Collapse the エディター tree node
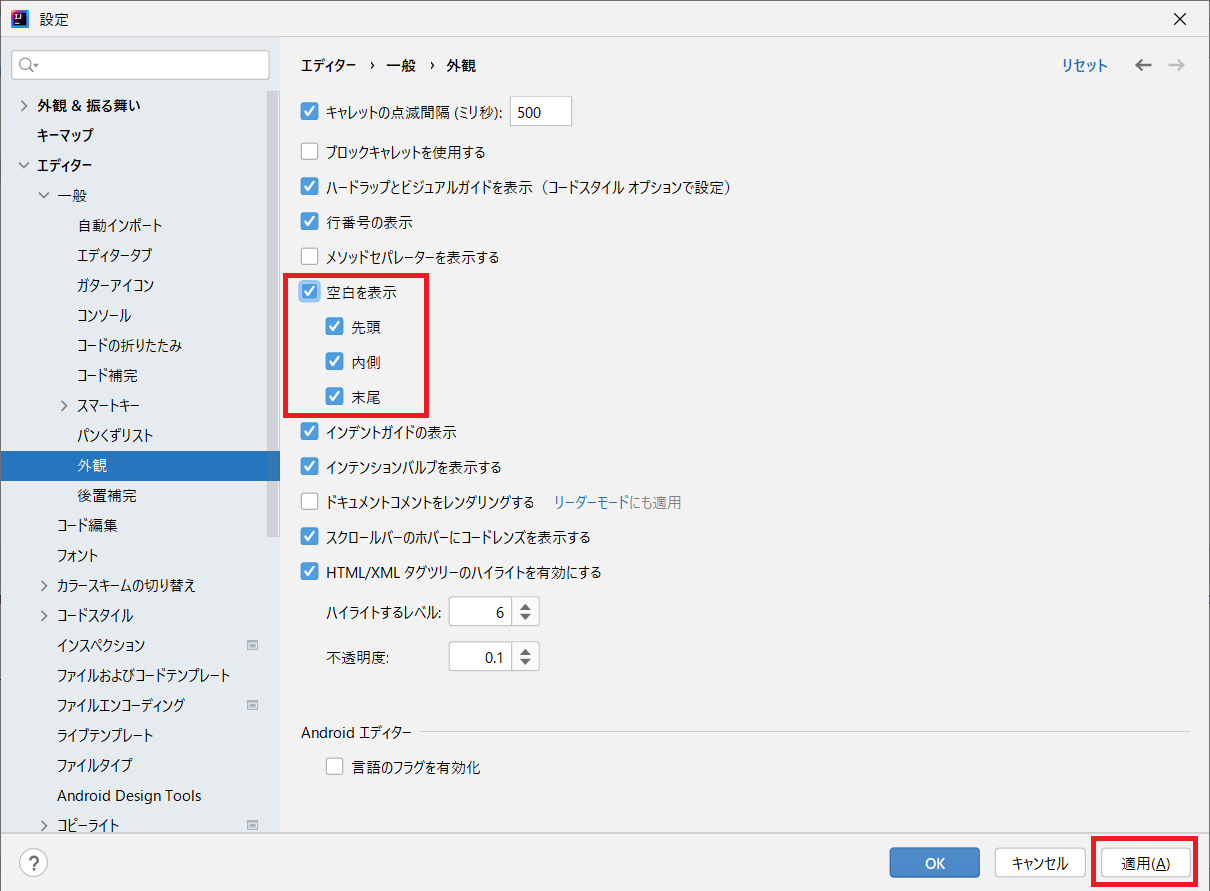The image size is (1210, 891). click(x=24, y=165)
